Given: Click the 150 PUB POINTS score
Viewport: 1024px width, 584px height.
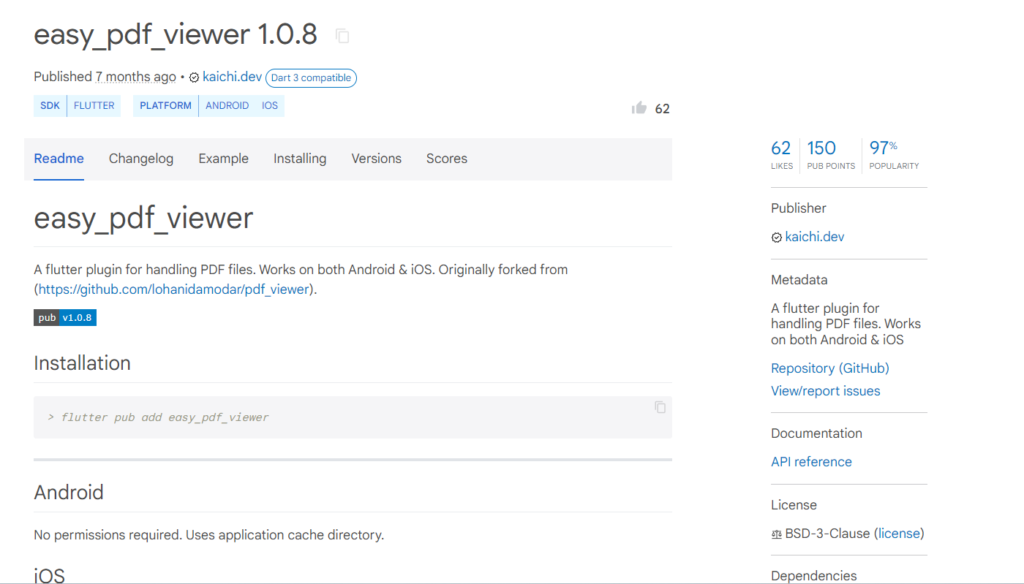Looking at the screenshot, I should coord(822,154).
